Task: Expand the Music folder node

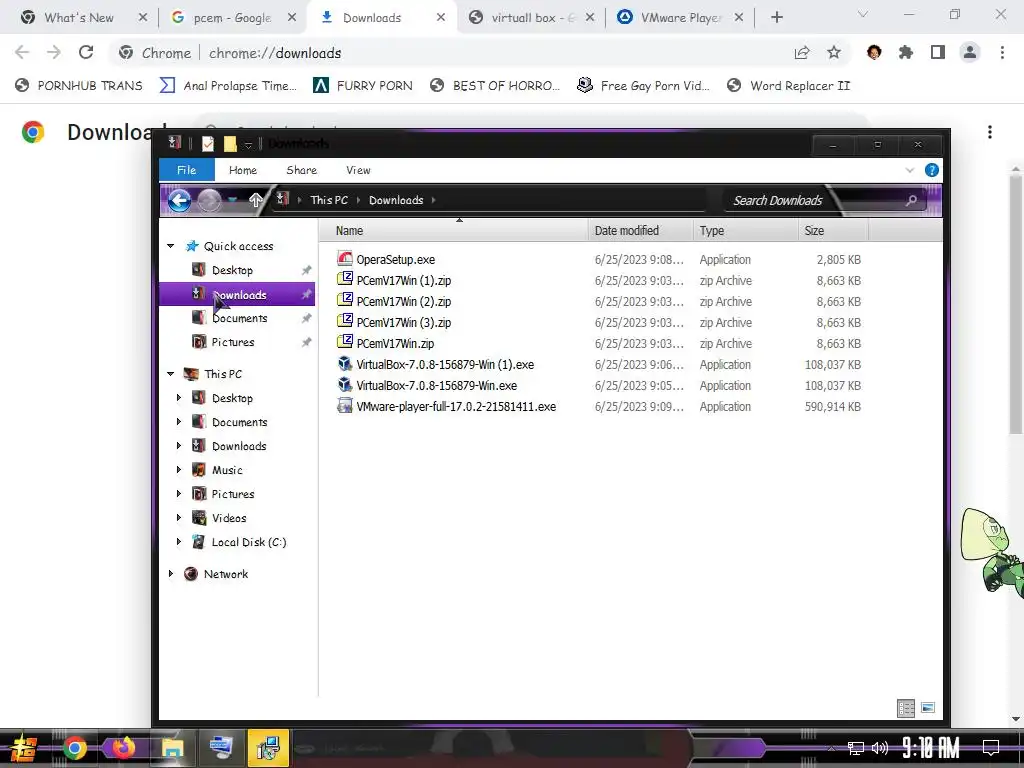Action: tap(179, 470)
